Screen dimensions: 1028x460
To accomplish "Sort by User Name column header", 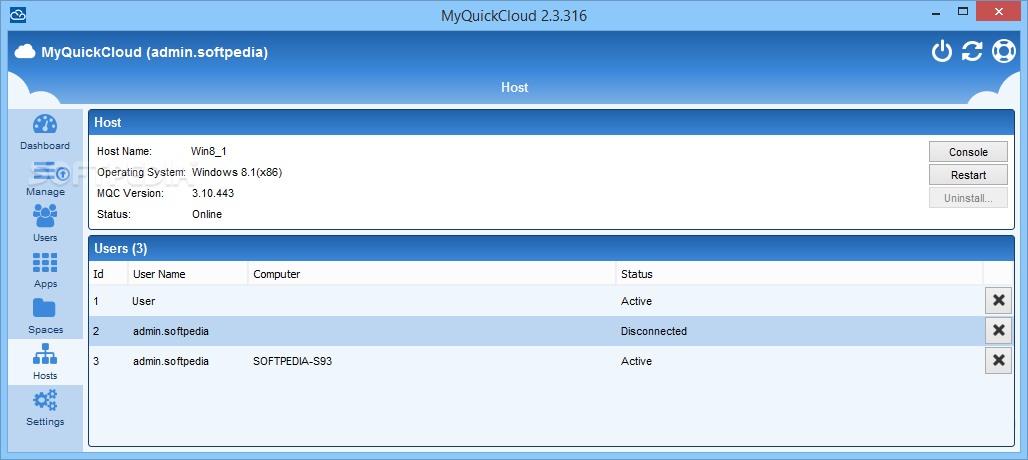I will (188, 274).
